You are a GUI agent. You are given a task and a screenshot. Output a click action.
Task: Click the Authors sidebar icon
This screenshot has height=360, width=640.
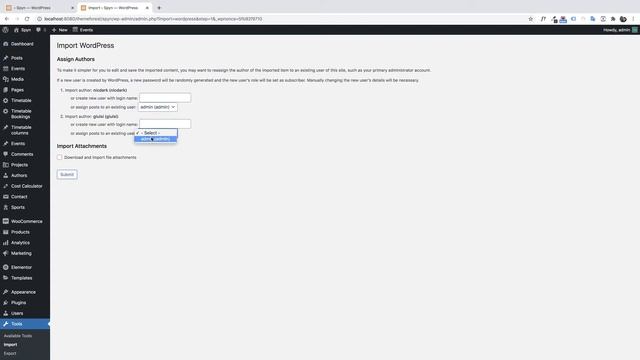6,176
